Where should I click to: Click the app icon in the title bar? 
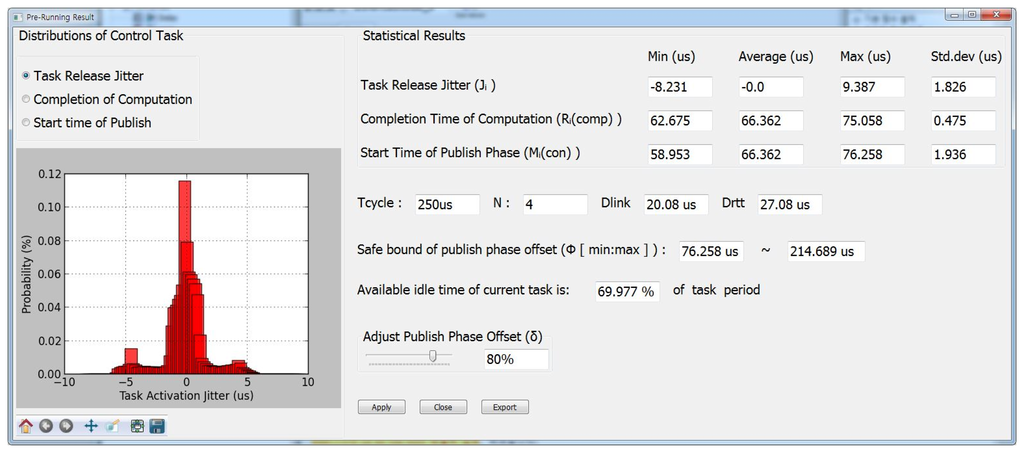pyautogui.click(x=17, y=17)
